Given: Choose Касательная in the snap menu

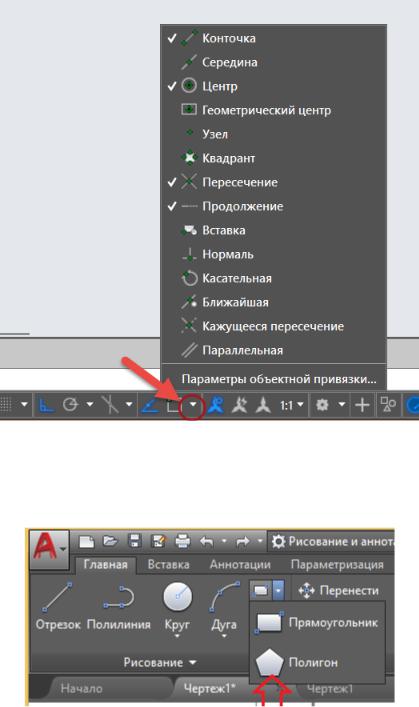Looking at the screenshot, I should click(273, 278).
